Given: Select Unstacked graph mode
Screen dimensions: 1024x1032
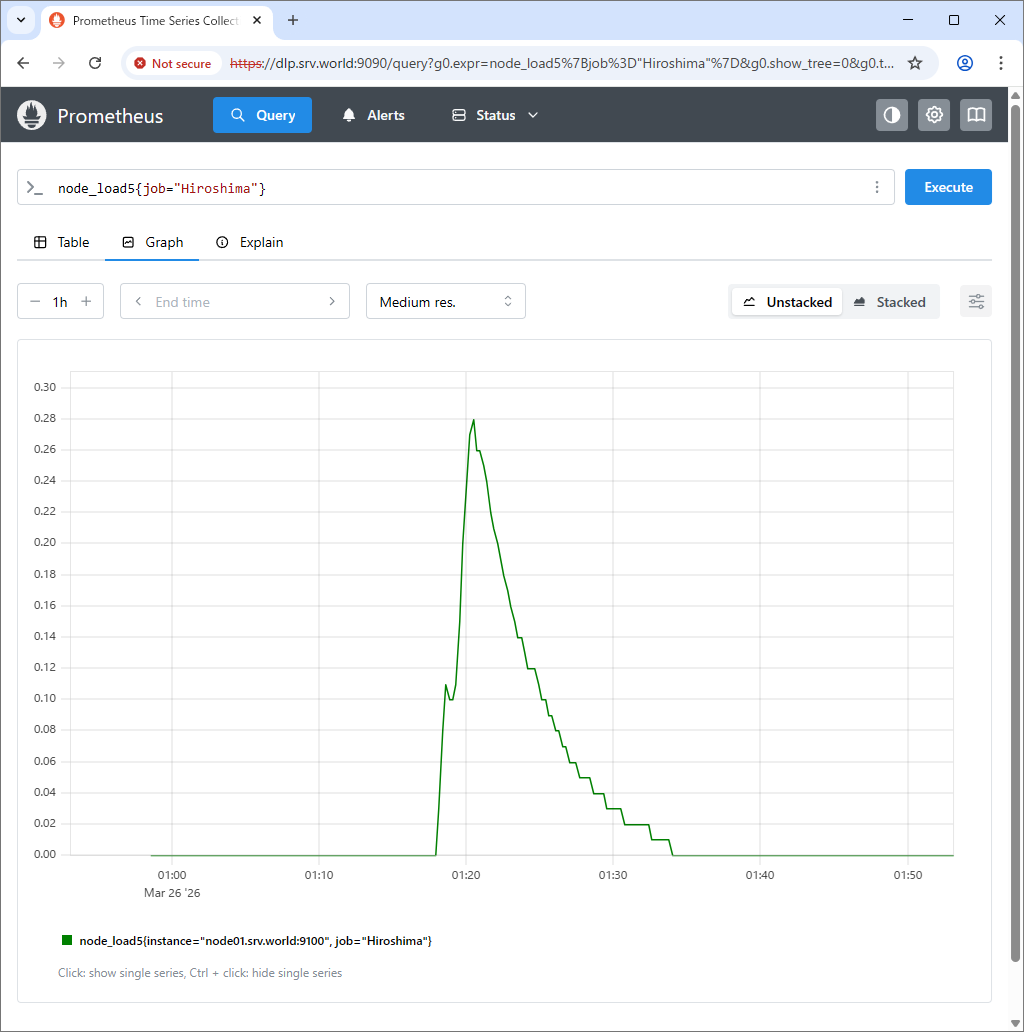Looking at the screenshot, I should (787, 302).
